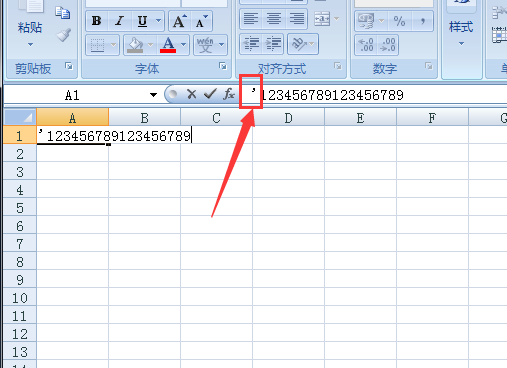507x368 pixels.
Task: Open accounting format dropdown arrow
Action: click(382, 21)
